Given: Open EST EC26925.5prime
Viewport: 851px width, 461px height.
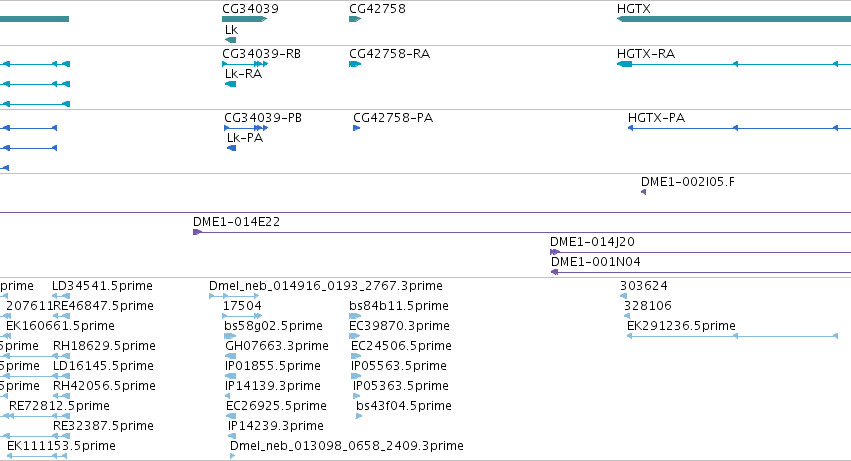Looking at the screenshot, I should pos(276,406).
